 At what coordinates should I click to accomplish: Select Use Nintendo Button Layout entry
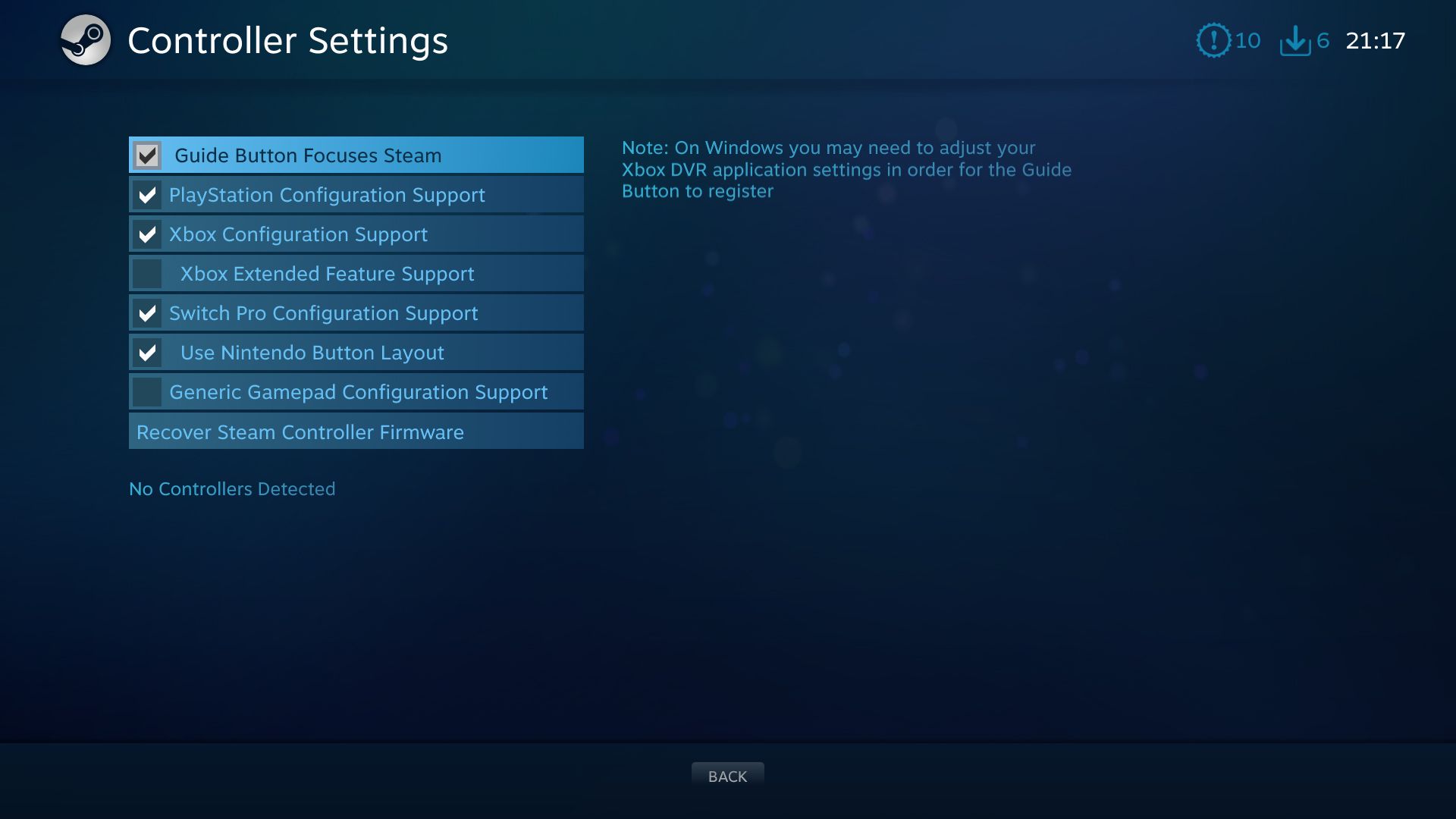click(356, 352)
